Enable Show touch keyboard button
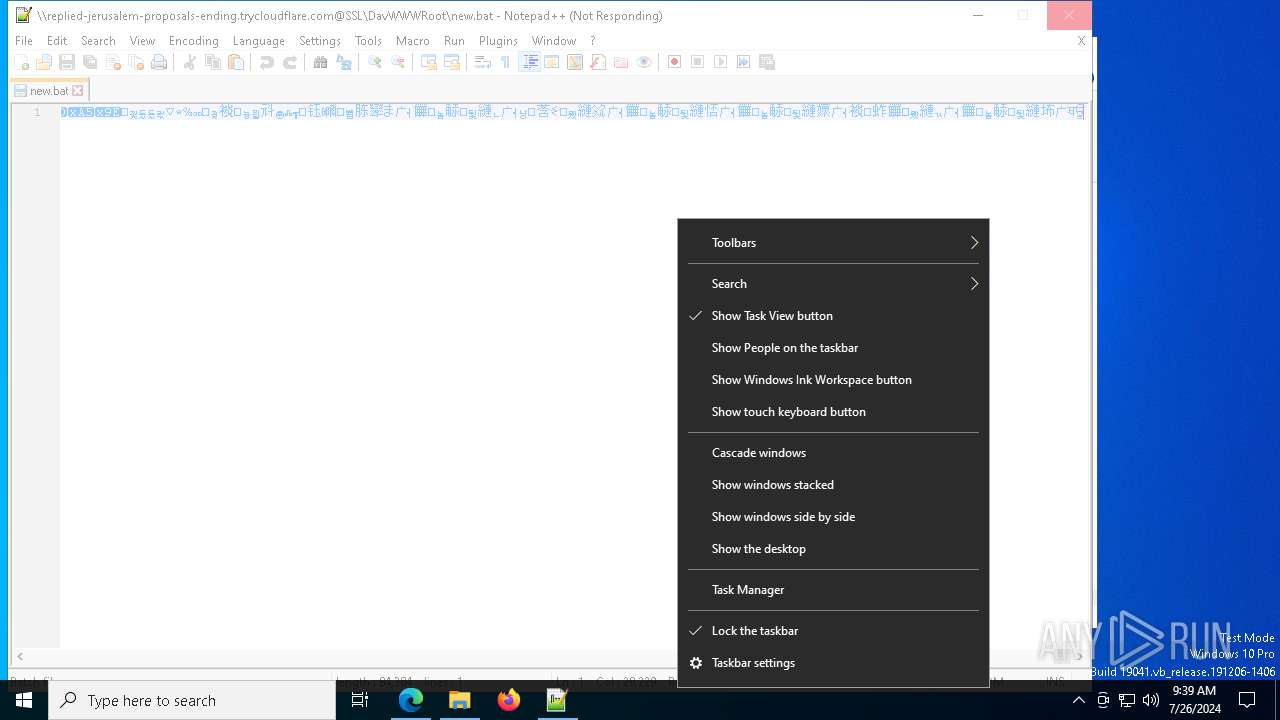This screenshot has height=720, width=1280. [833, 412]
